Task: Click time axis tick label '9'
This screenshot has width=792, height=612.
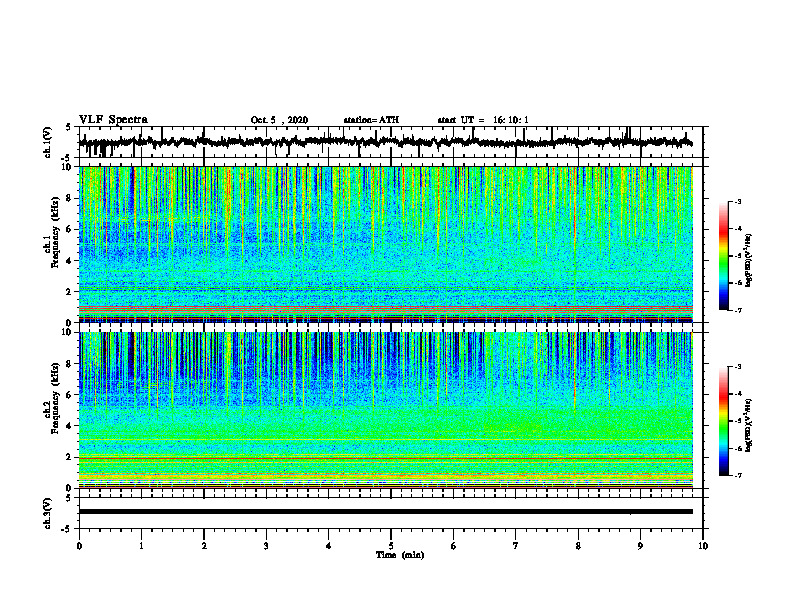Action: (x=640, y=546)
